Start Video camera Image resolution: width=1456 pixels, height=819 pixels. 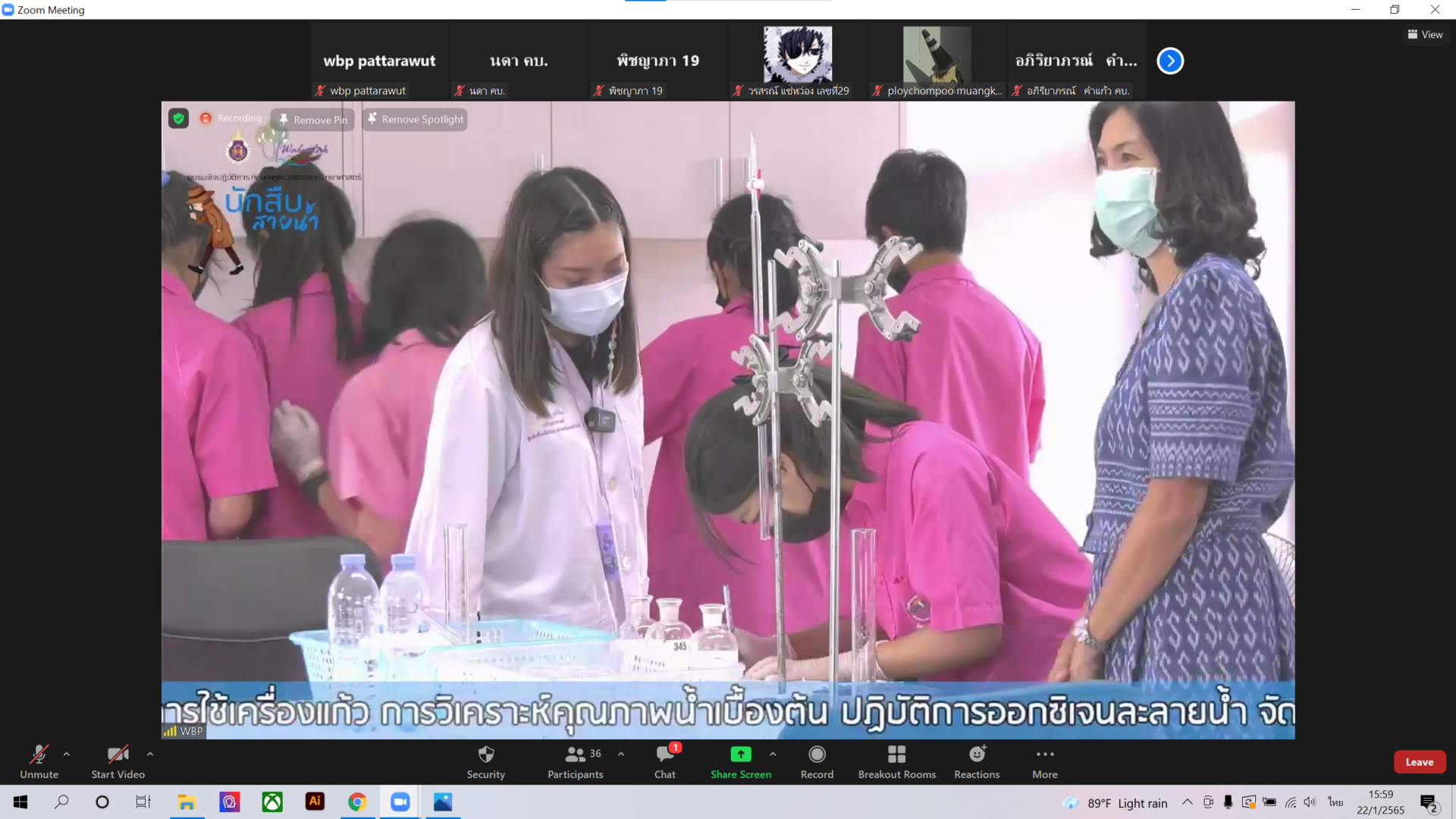(x=118, y=761)
